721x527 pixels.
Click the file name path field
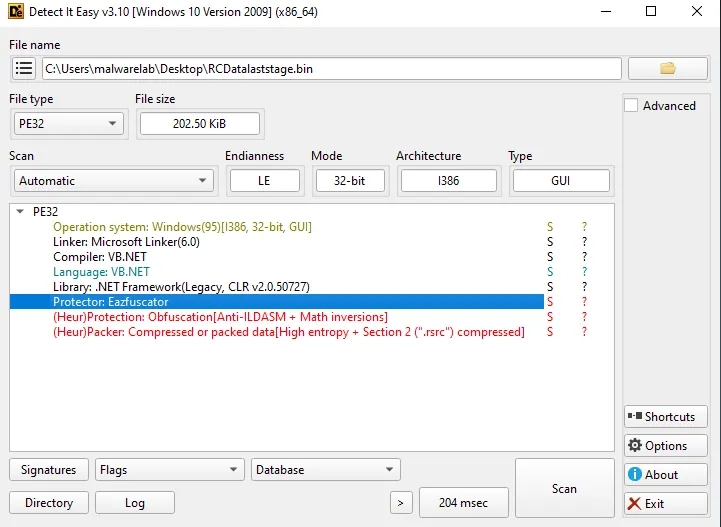pos(330,69)
